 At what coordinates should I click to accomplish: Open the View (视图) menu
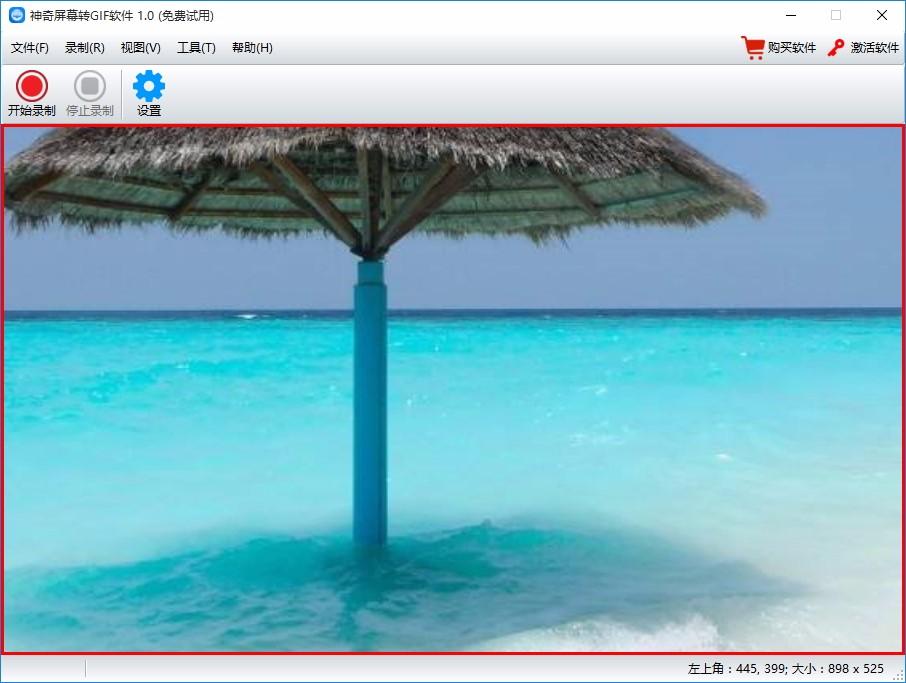(140, 48)
